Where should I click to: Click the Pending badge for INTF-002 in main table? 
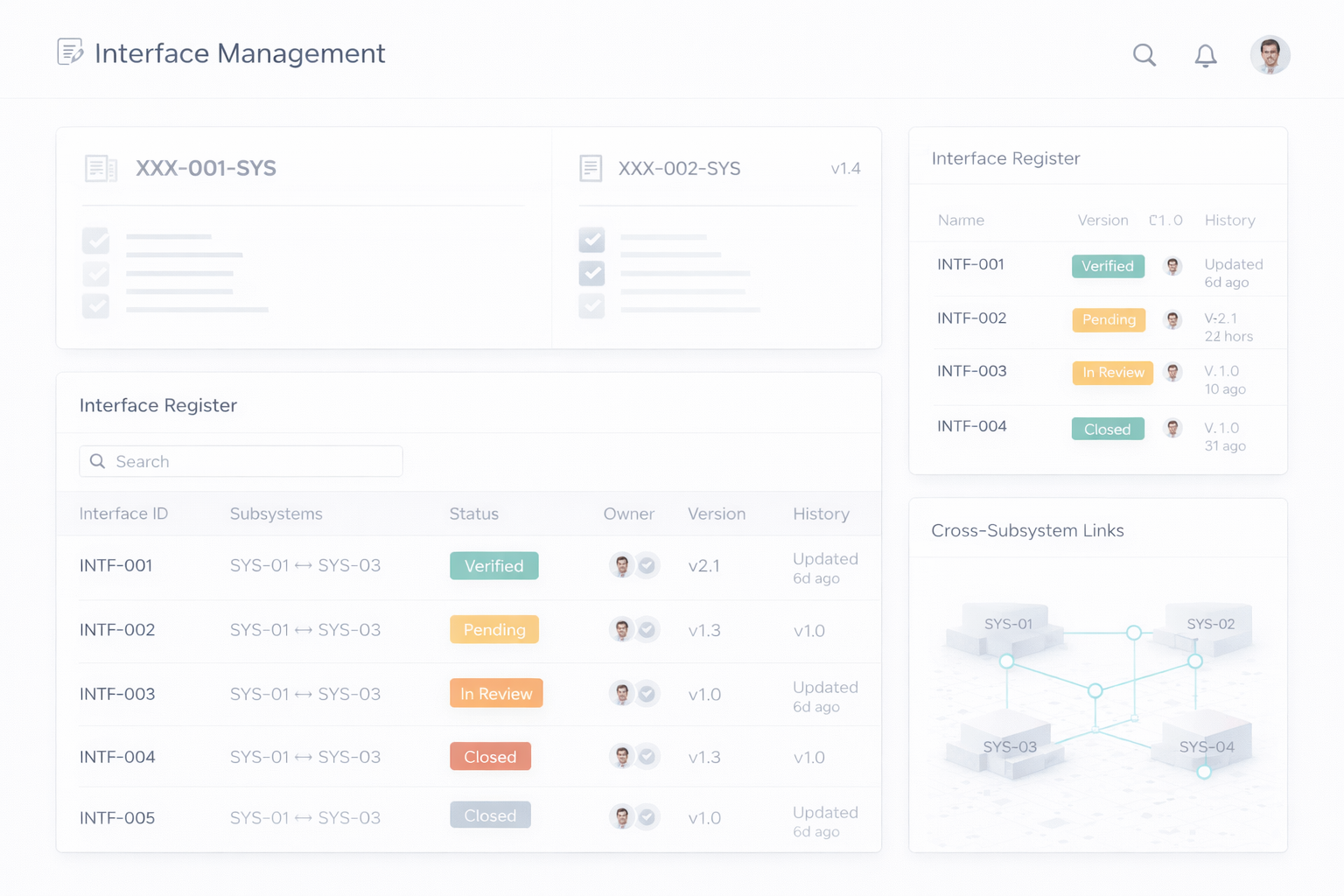point(493,630)
